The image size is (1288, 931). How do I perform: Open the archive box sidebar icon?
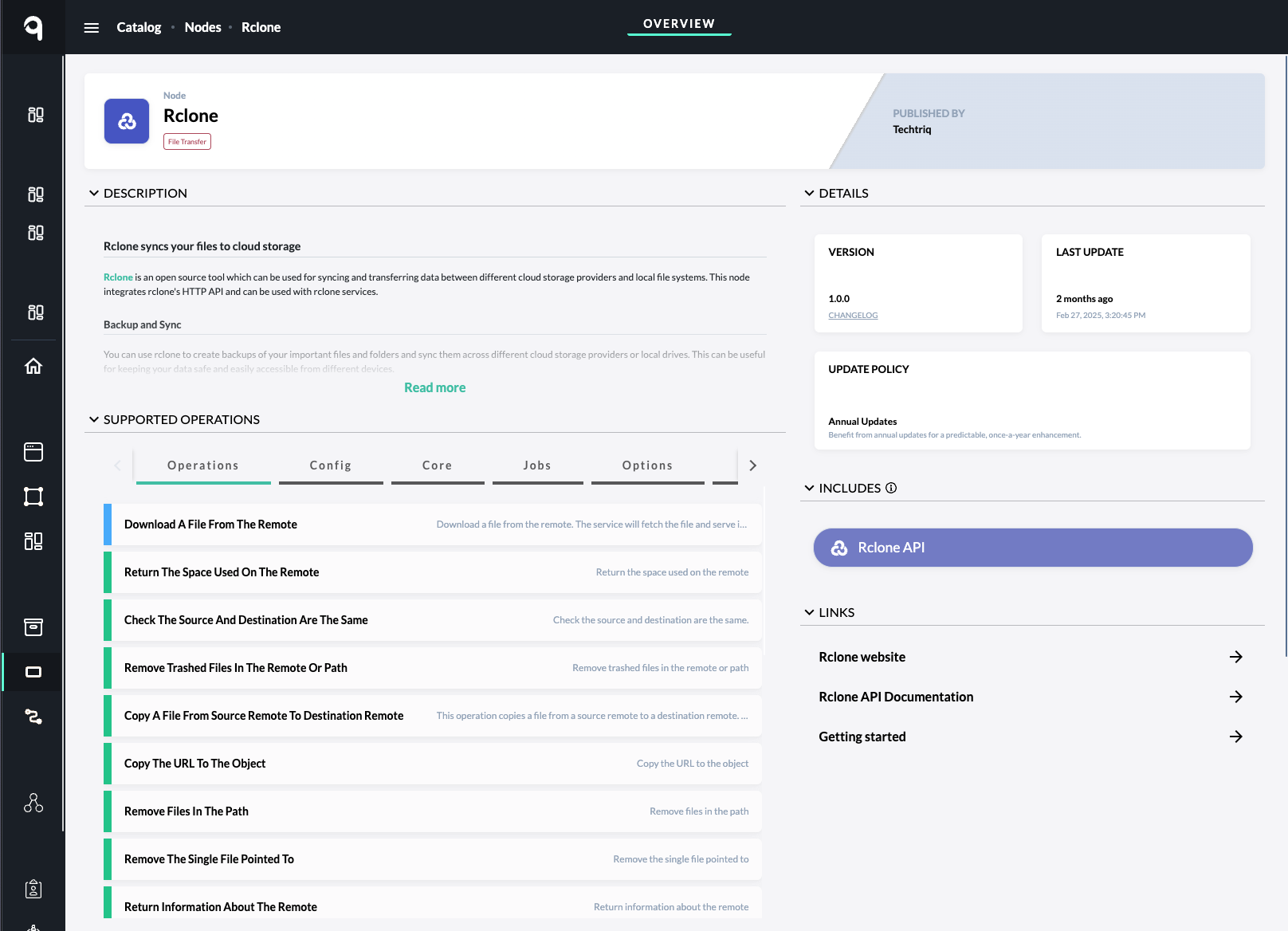[x=33, y=627]
